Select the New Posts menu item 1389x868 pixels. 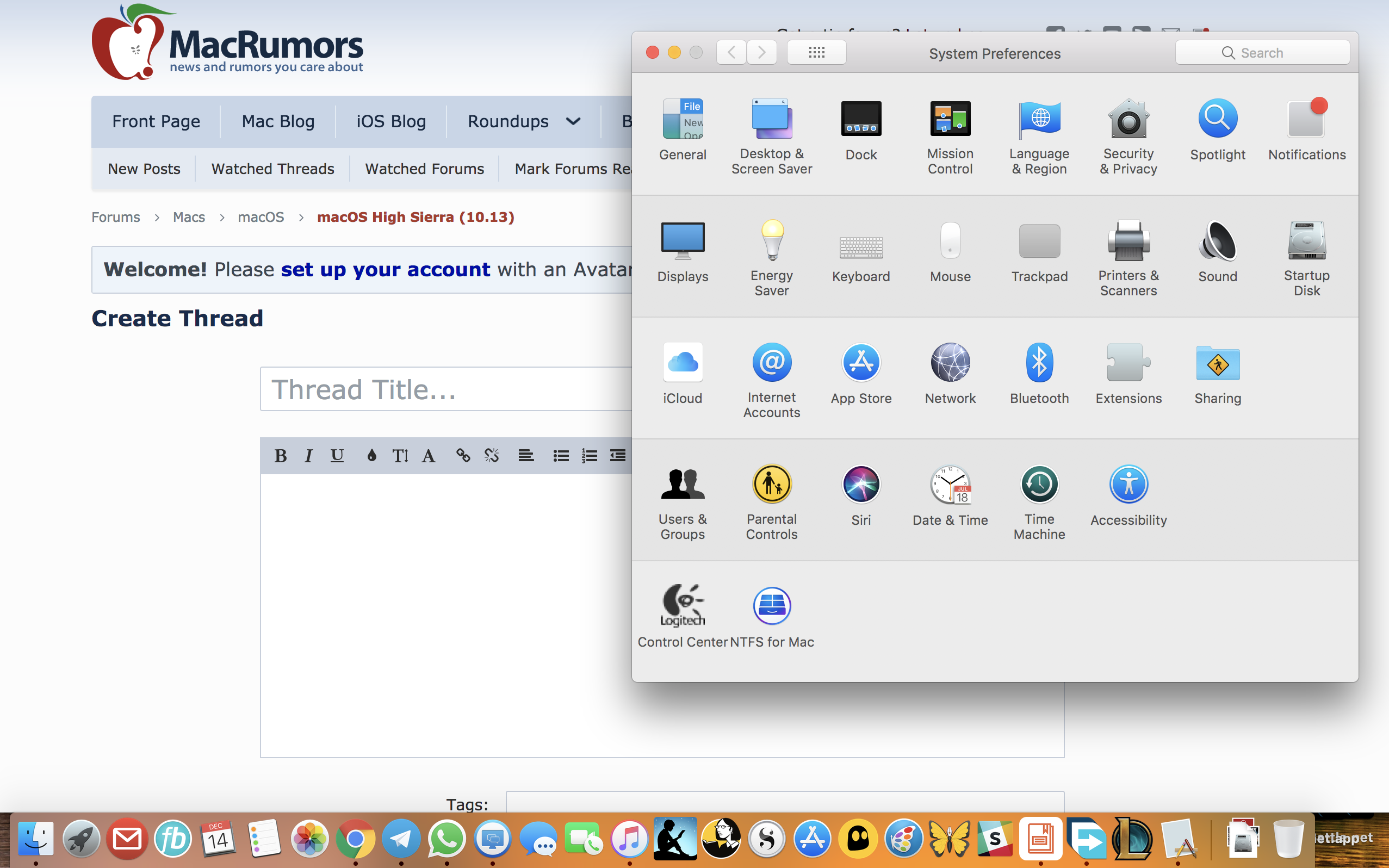point(144,169)
